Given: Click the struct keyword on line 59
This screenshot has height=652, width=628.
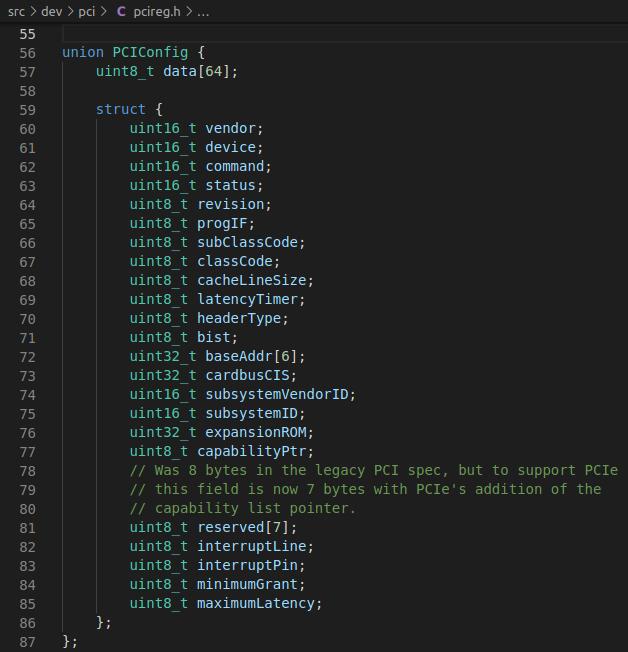Looking at the screenshot, I should click(121, 109).
